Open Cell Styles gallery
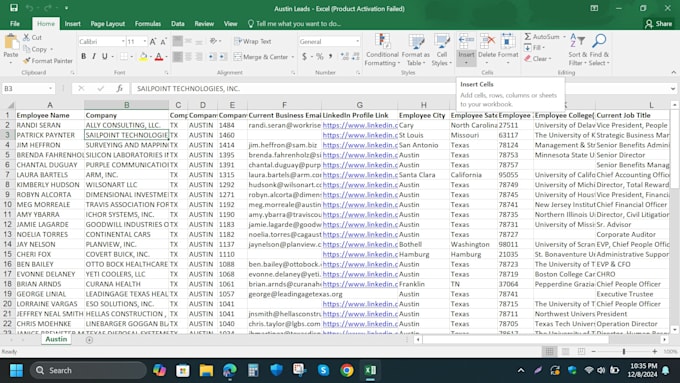 click(442, 50)
